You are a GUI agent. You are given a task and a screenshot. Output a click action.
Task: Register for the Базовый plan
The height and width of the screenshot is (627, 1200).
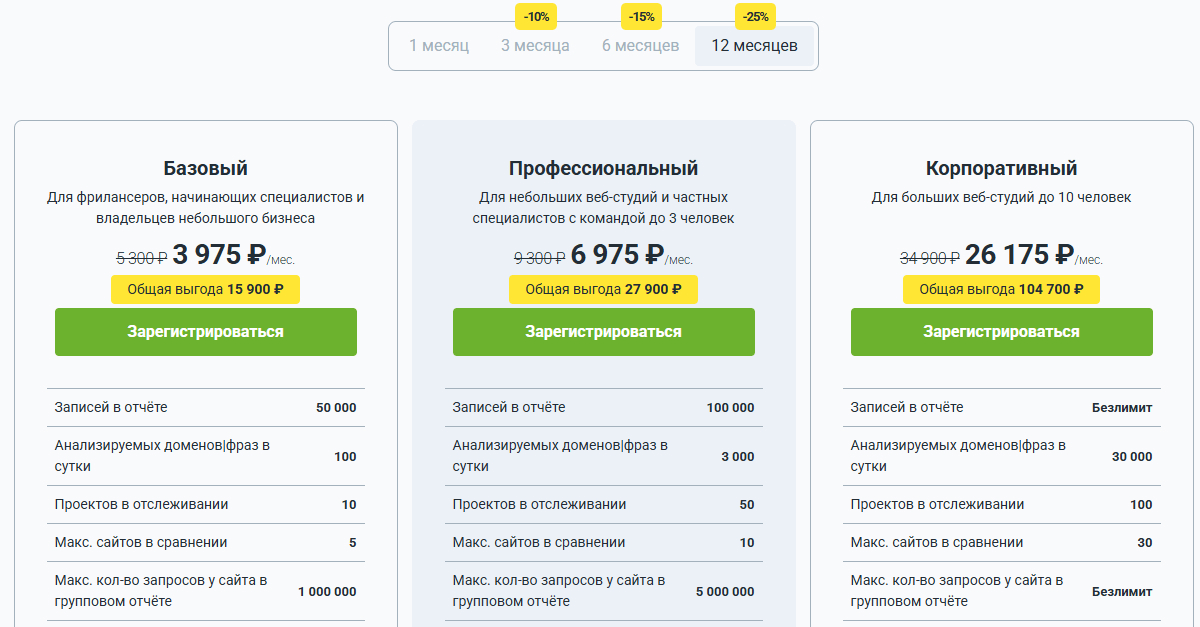tap(205, 332)
